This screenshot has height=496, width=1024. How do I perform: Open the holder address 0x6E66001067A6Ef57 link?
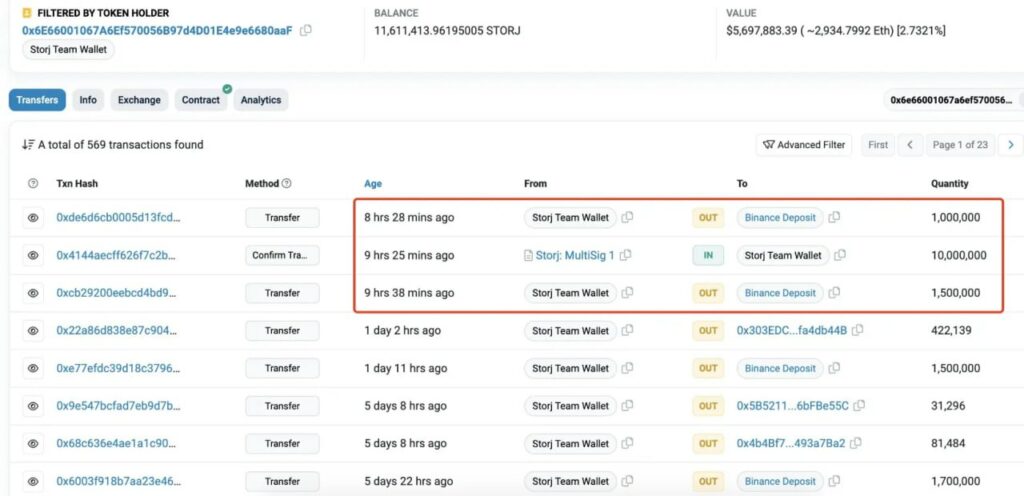[x=157, y=30]
